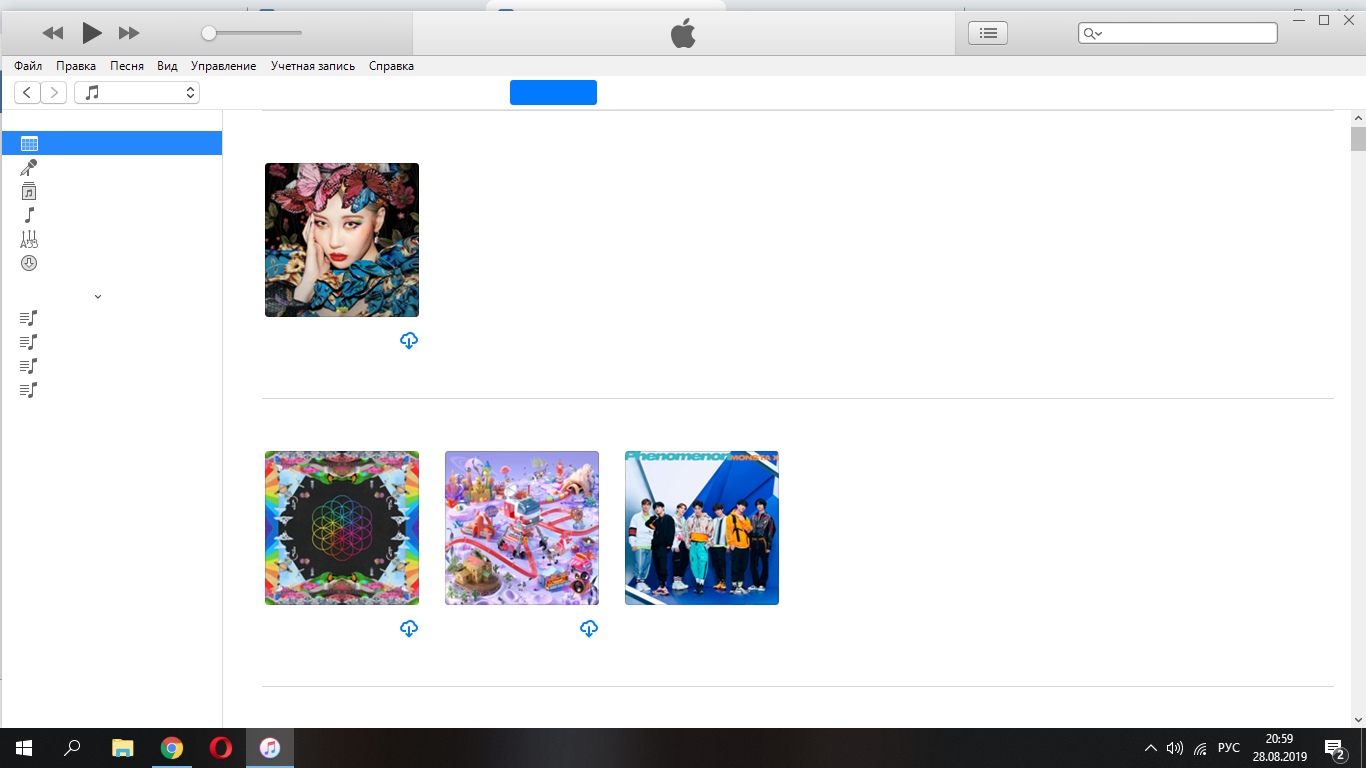Go back with the left arrow button
Viewport: 1366px width, 768px height.
coord(27,93)
